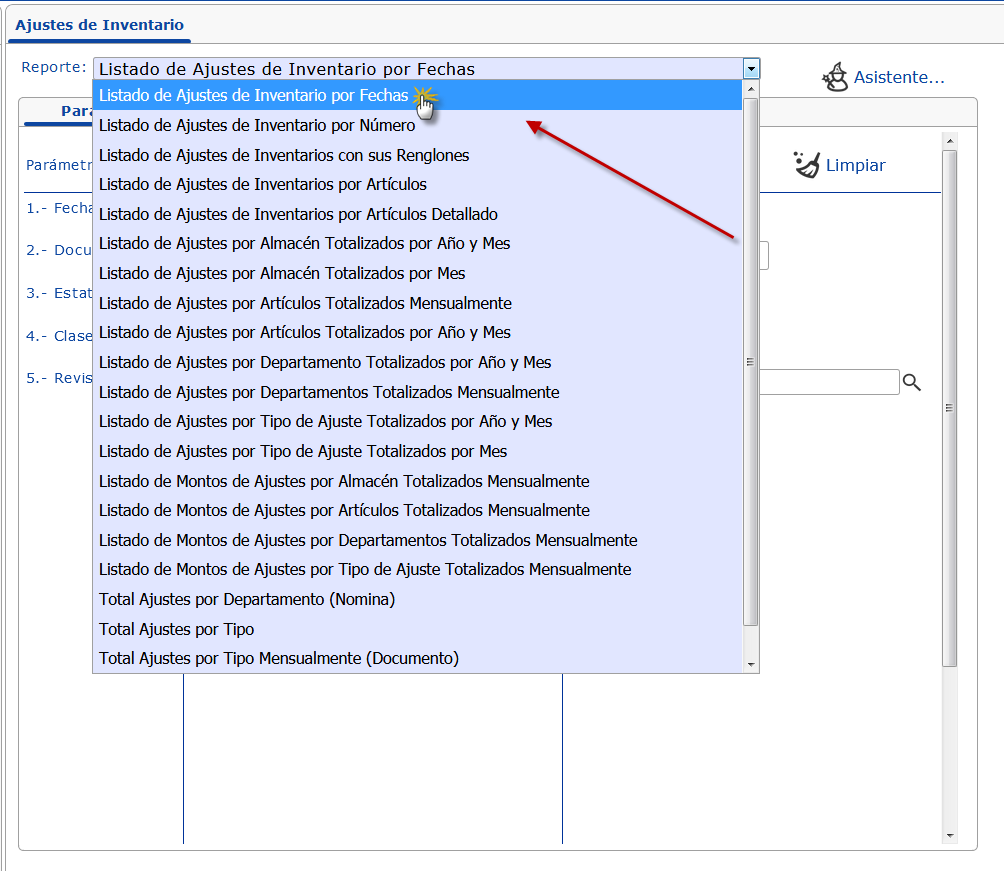Image resolution: width=1004 pixels, height=871 pixels.
Task: Pick Listado de Ajustes de Inventarios por Artículos Detallado
Action: click(417, 214)
